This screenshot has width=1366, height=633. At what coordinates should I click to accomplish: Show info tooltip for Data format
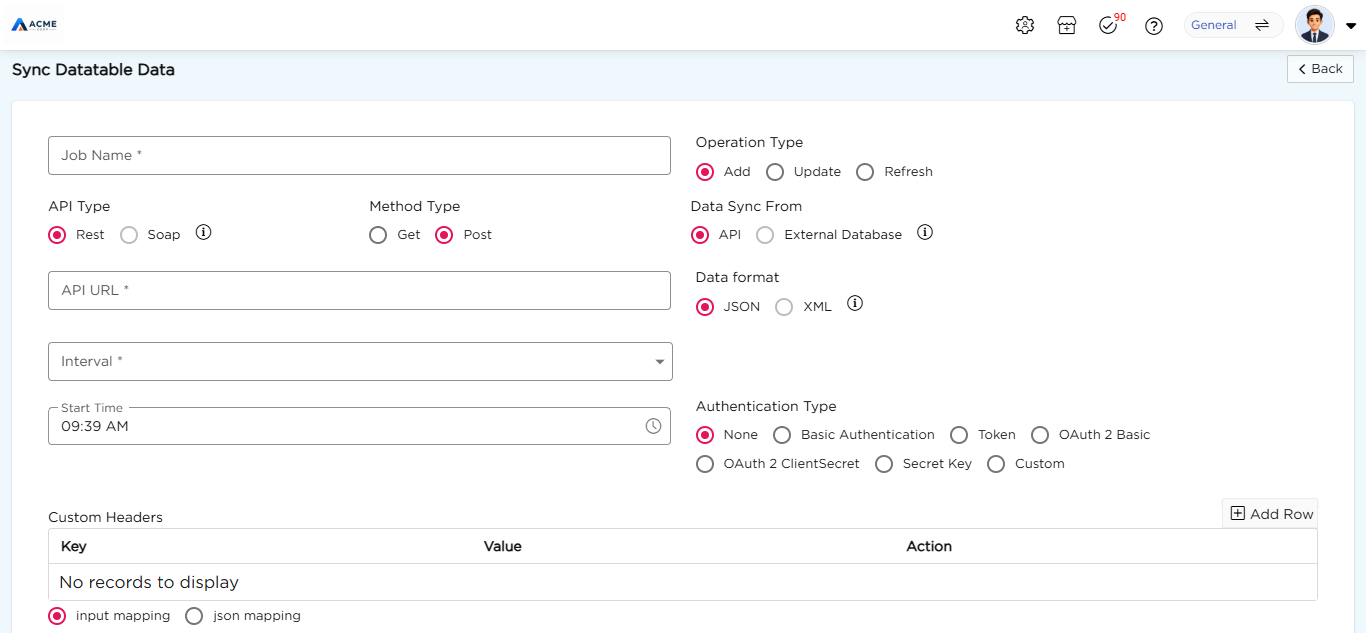855,303
